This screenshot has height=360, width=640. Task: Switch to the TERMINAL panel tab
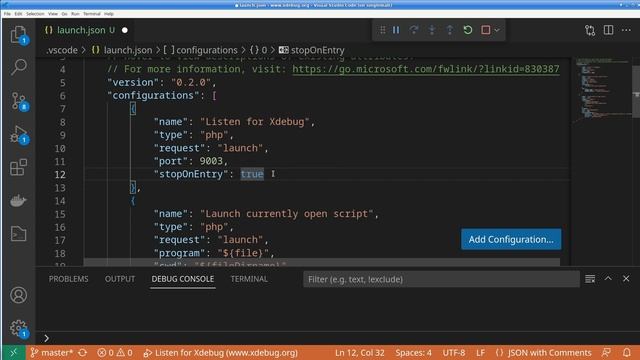point(249,279)
